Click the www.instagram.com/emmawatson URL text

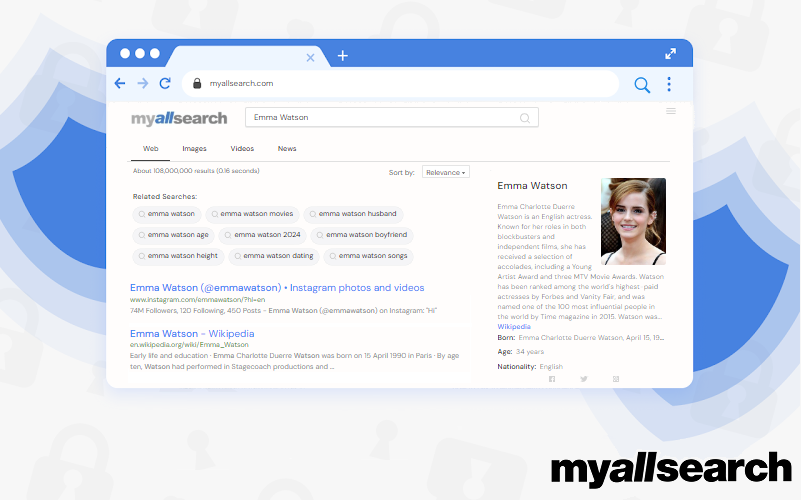[x=197, y=300]
